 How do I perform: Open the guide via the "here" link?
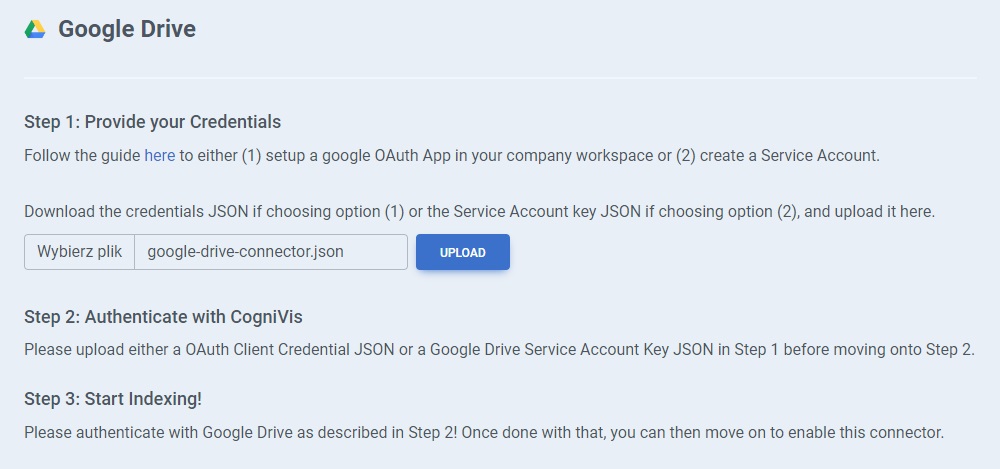click(x=159, y=156)
